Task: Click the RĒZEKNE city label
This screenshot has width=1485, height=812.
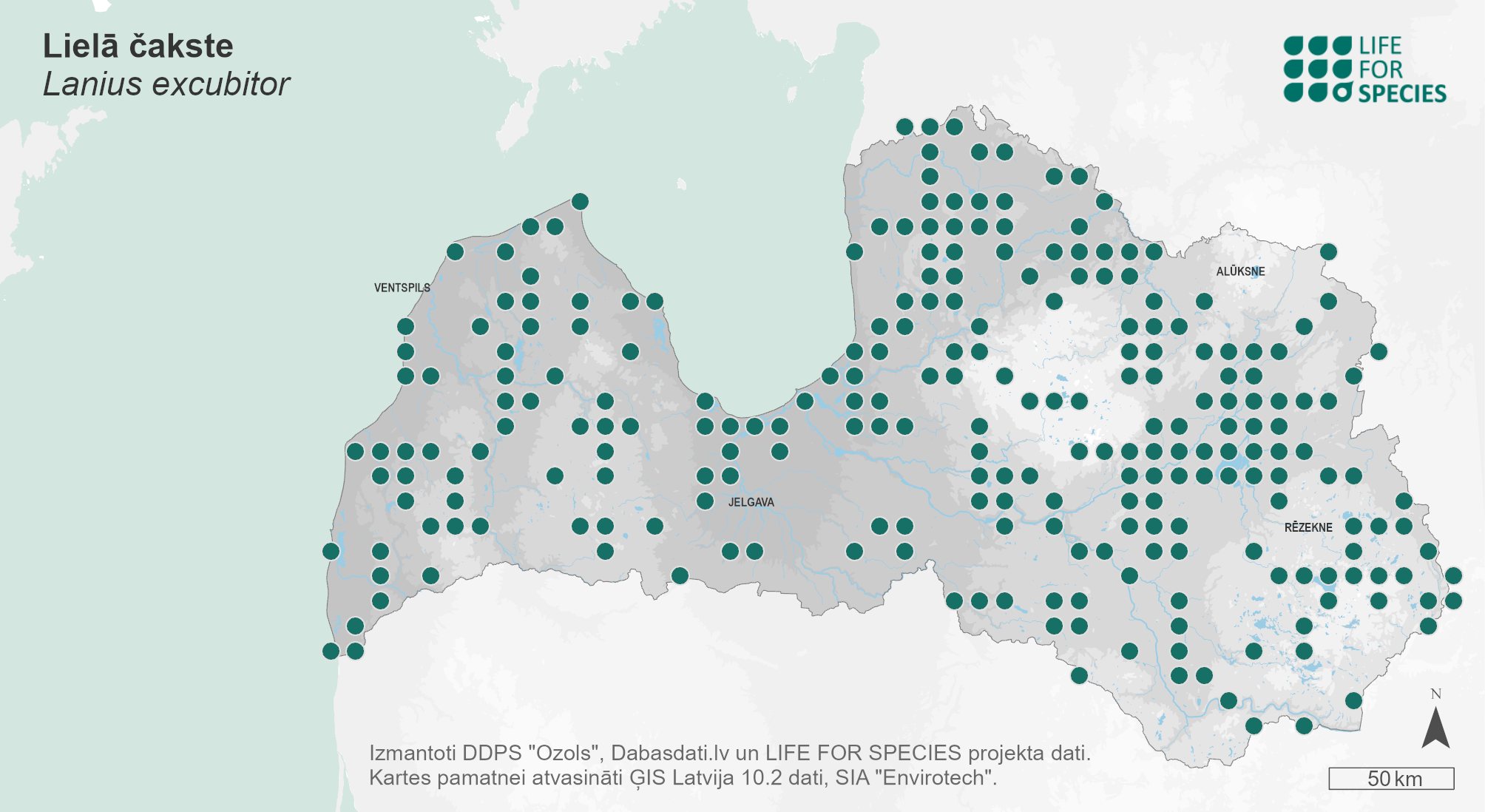Action: click(1308, 527)
